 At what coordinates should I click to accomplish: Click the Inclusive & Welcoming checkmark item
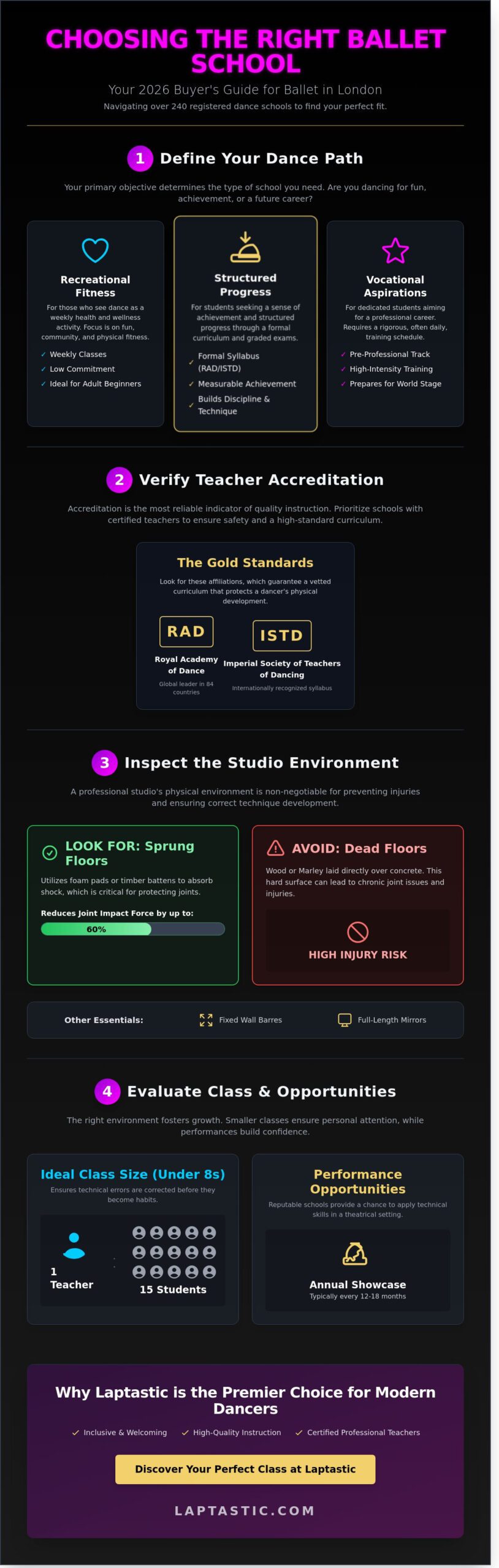[x=120, y=1432]
